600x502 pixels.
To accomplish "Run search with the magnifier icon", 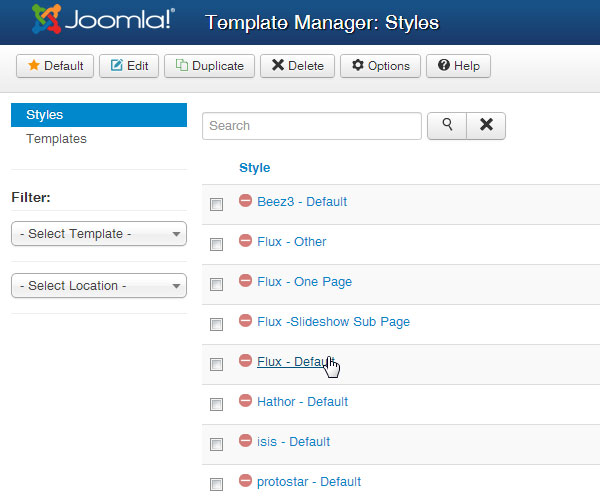I will click(447, 126).
